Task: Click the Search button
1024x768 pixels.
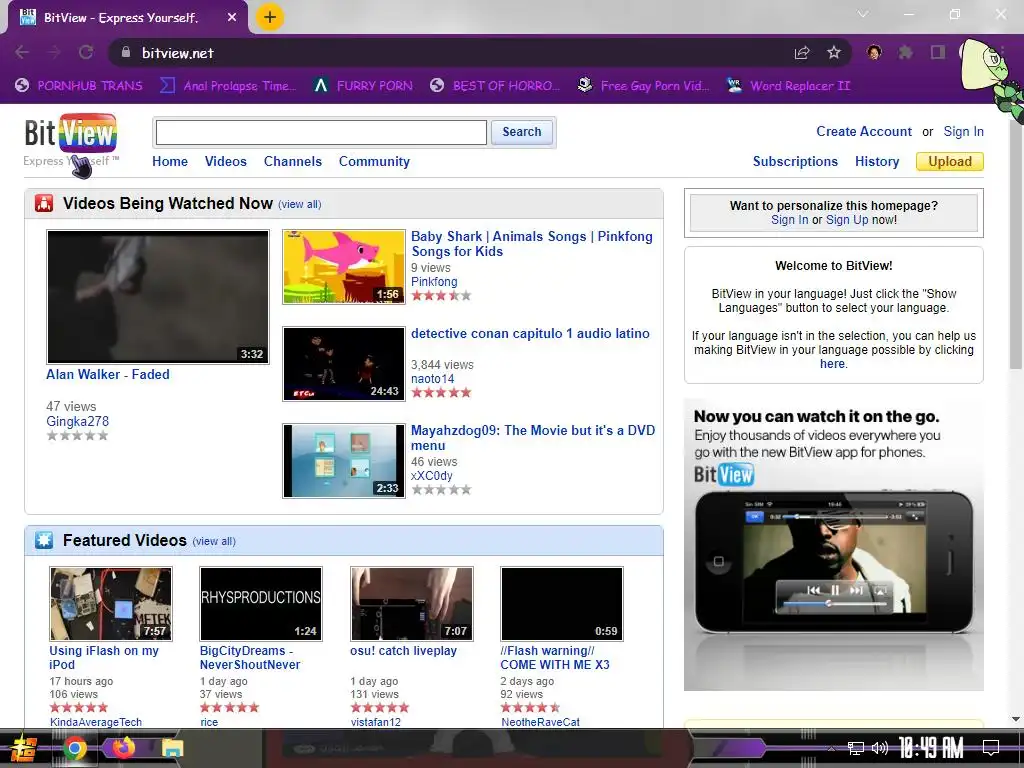Action: coord(522,132)
